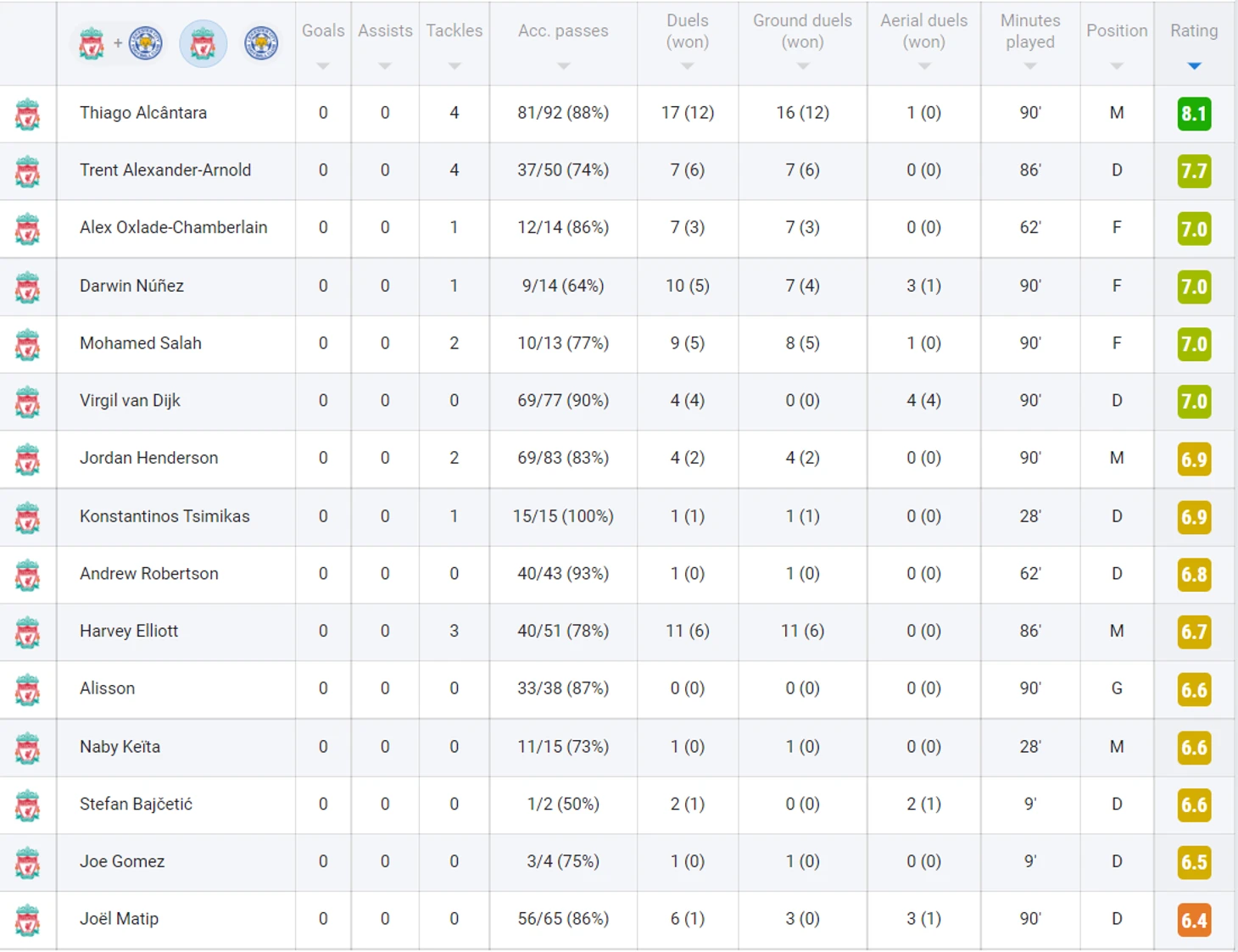Viewport: 1238px width, 952px height.
Task: Click the Liverpool crest beside Stefan Bajčetić
Action: pyautogui.click(x=28, y=805)
